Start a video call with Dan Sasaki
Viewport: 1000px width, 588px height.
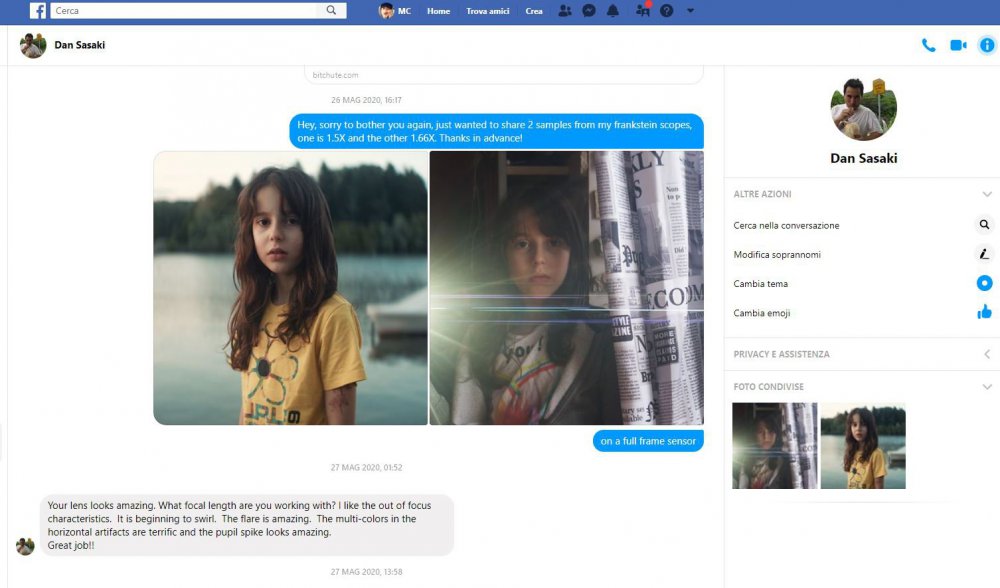point(958,45)
